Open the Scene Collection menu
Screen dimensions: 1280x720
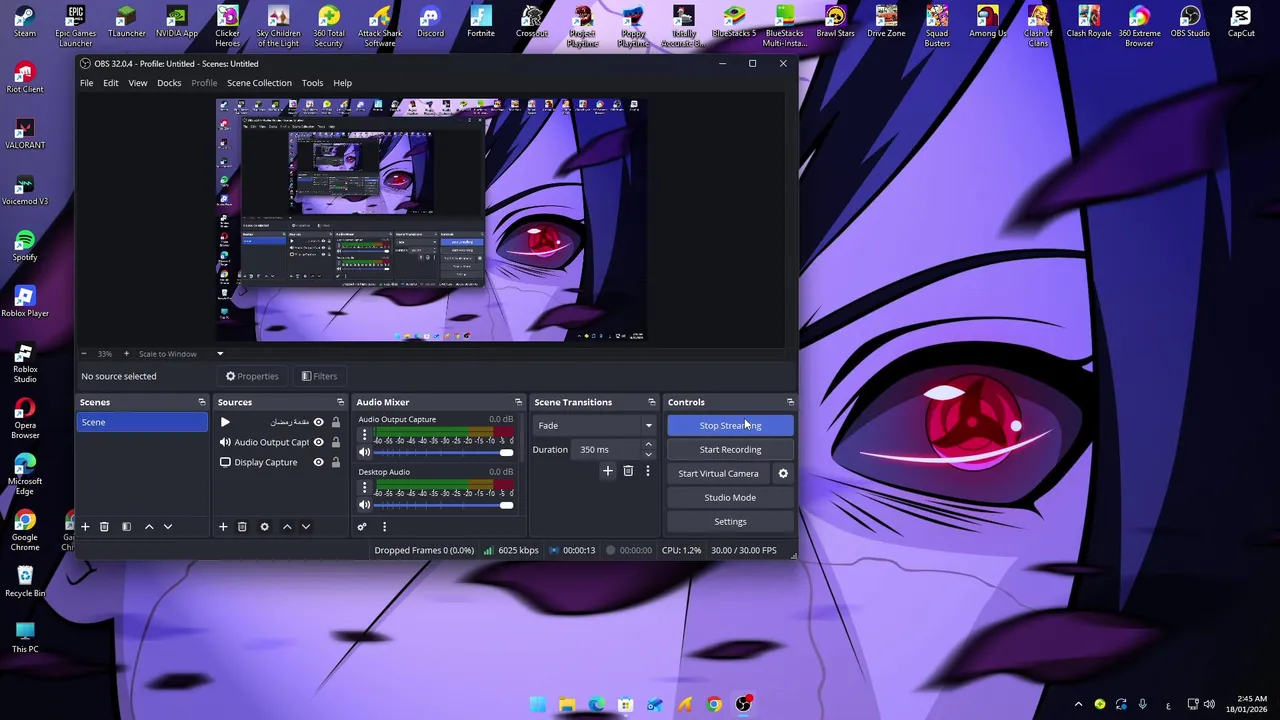(259, 83)
